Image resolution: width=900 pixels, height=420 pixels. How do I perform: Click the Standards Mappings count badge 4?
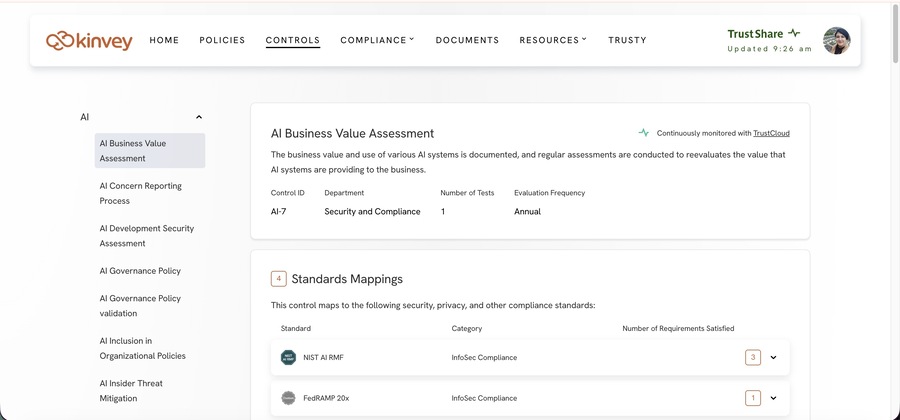pos(278,279)
